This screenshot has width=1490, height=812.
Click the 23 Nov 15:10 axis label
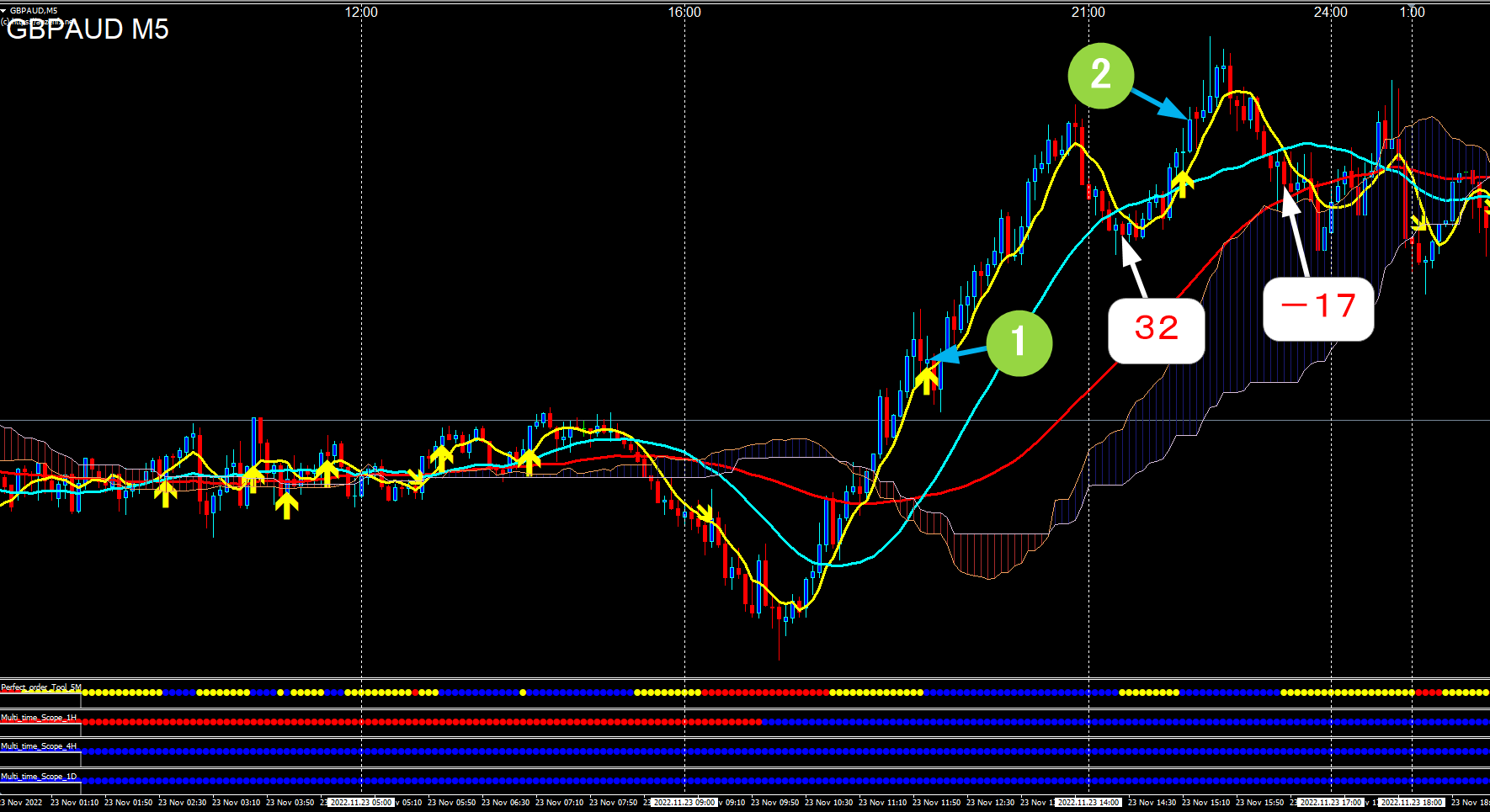click(x=1205, y=803)
